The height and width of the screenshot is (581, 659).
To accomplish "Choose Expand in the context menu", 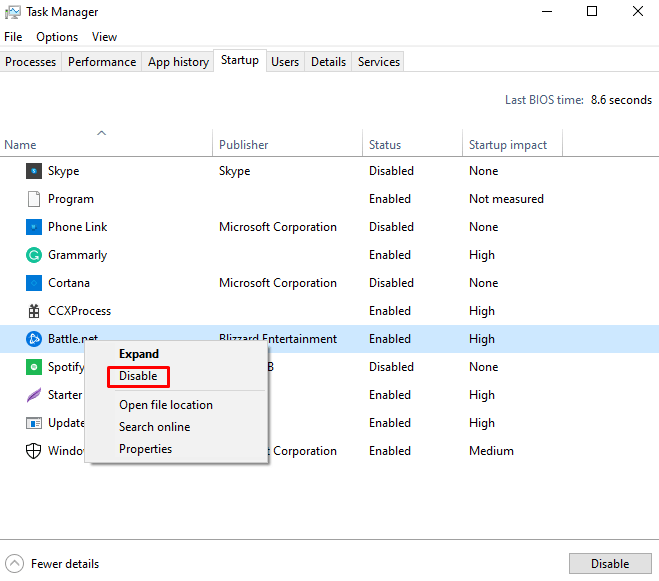I will coord(139,354).
